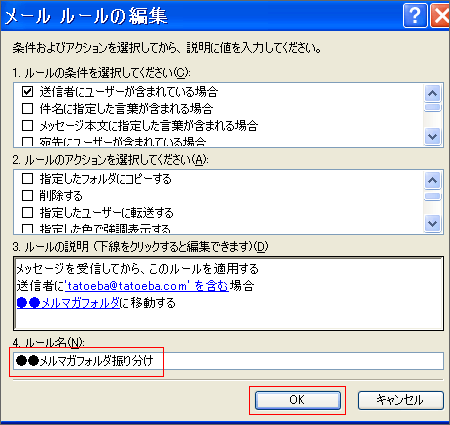Check 件名に指定した言葉が含まれる場合 condition

(27, 109)
